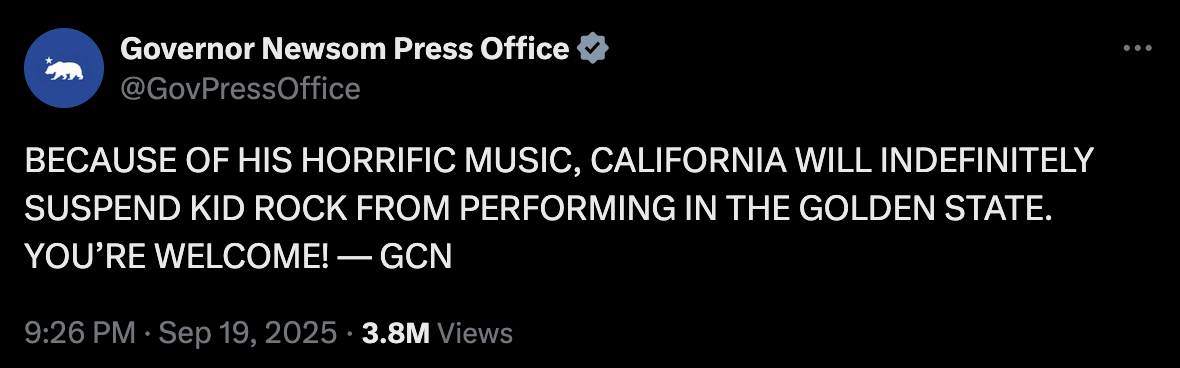1180x368 pixels.
Task: Click the Views label
Action: pyautogui.click(x=474, y=333)
